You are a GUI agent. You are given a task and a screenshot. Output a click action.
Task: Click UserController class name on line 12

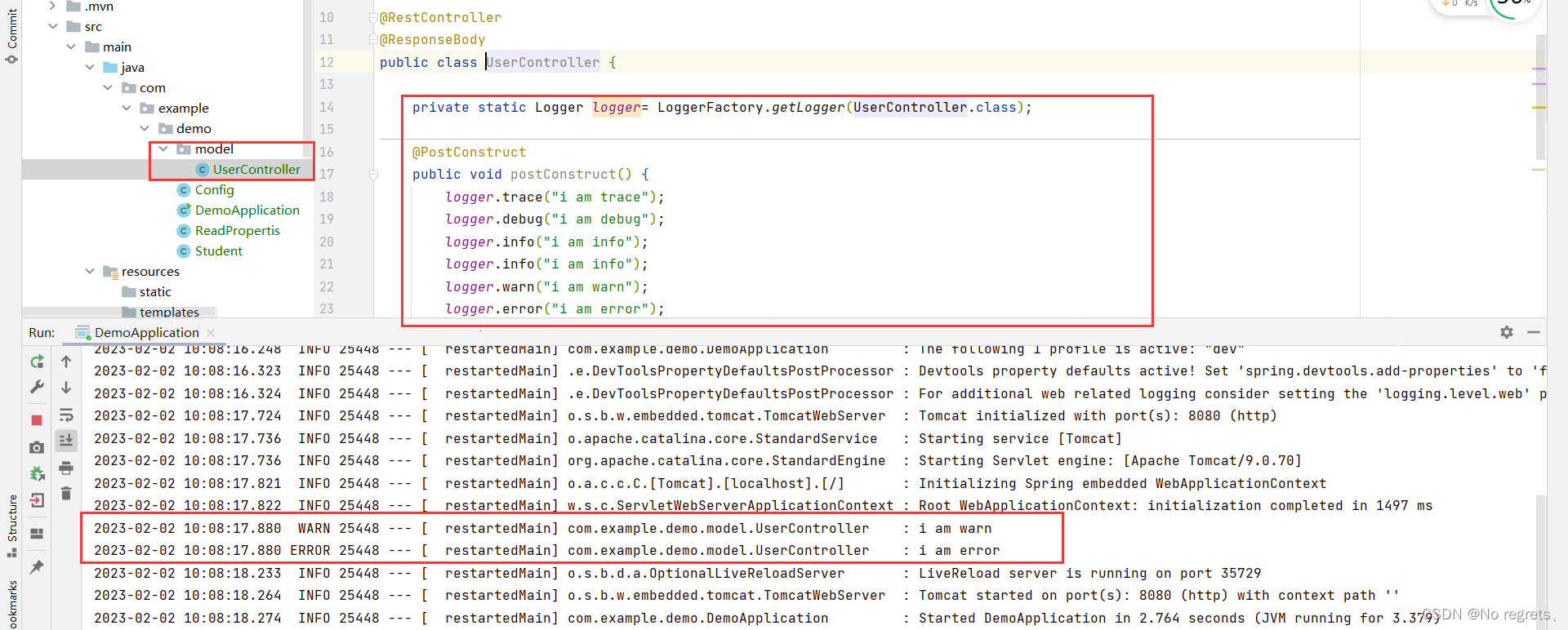[x=543, y=62]
